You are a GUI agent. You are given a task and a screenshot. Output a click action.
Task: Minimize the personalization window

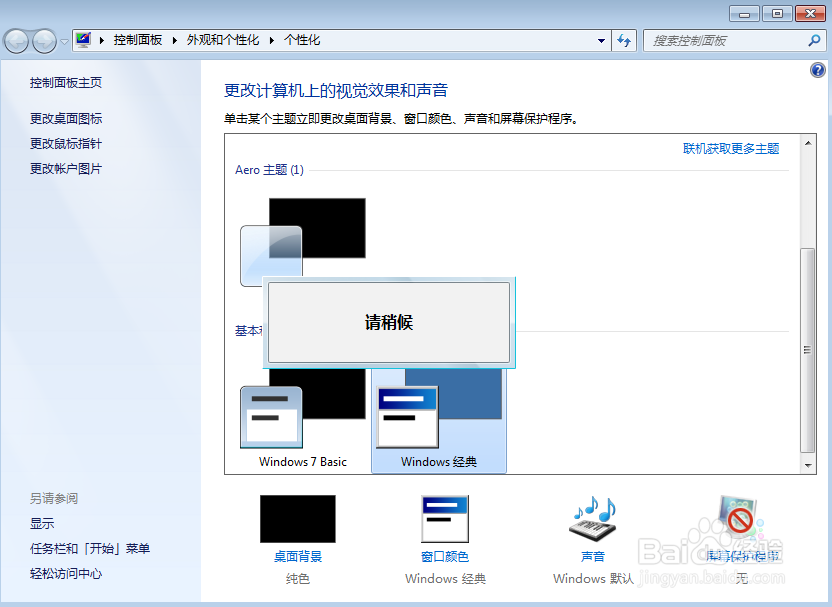[x=744, y=14]
